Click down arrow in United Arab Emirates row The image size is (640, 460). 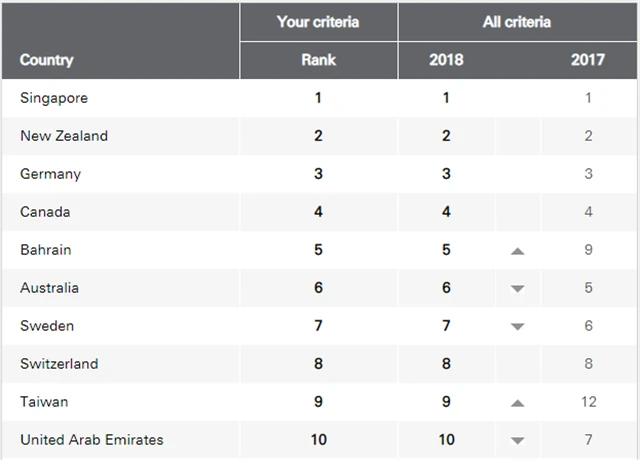coord(517,441)
